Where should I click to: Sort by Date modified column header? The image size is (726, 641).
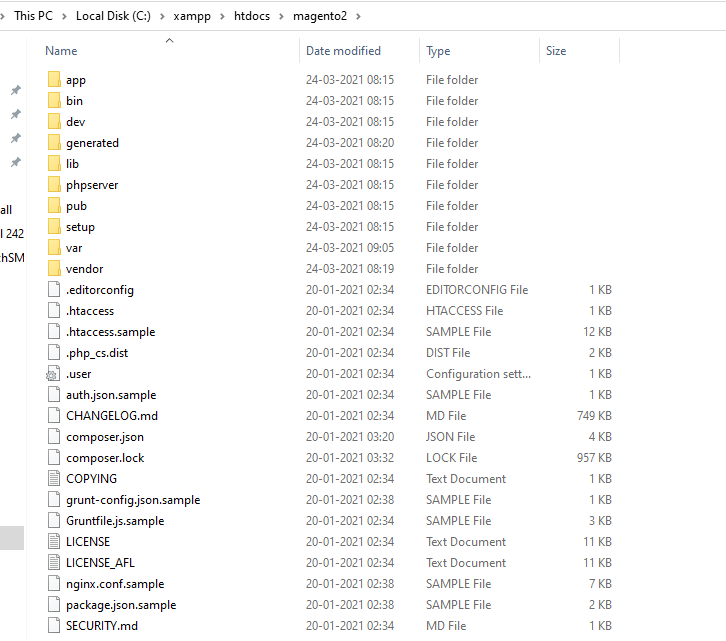343,50
